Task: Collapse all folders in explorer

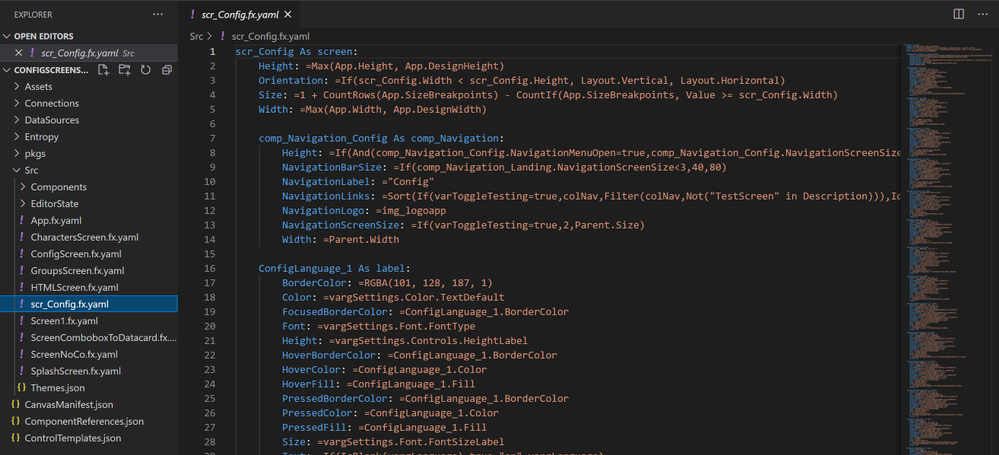Action: tap(166, 69)
